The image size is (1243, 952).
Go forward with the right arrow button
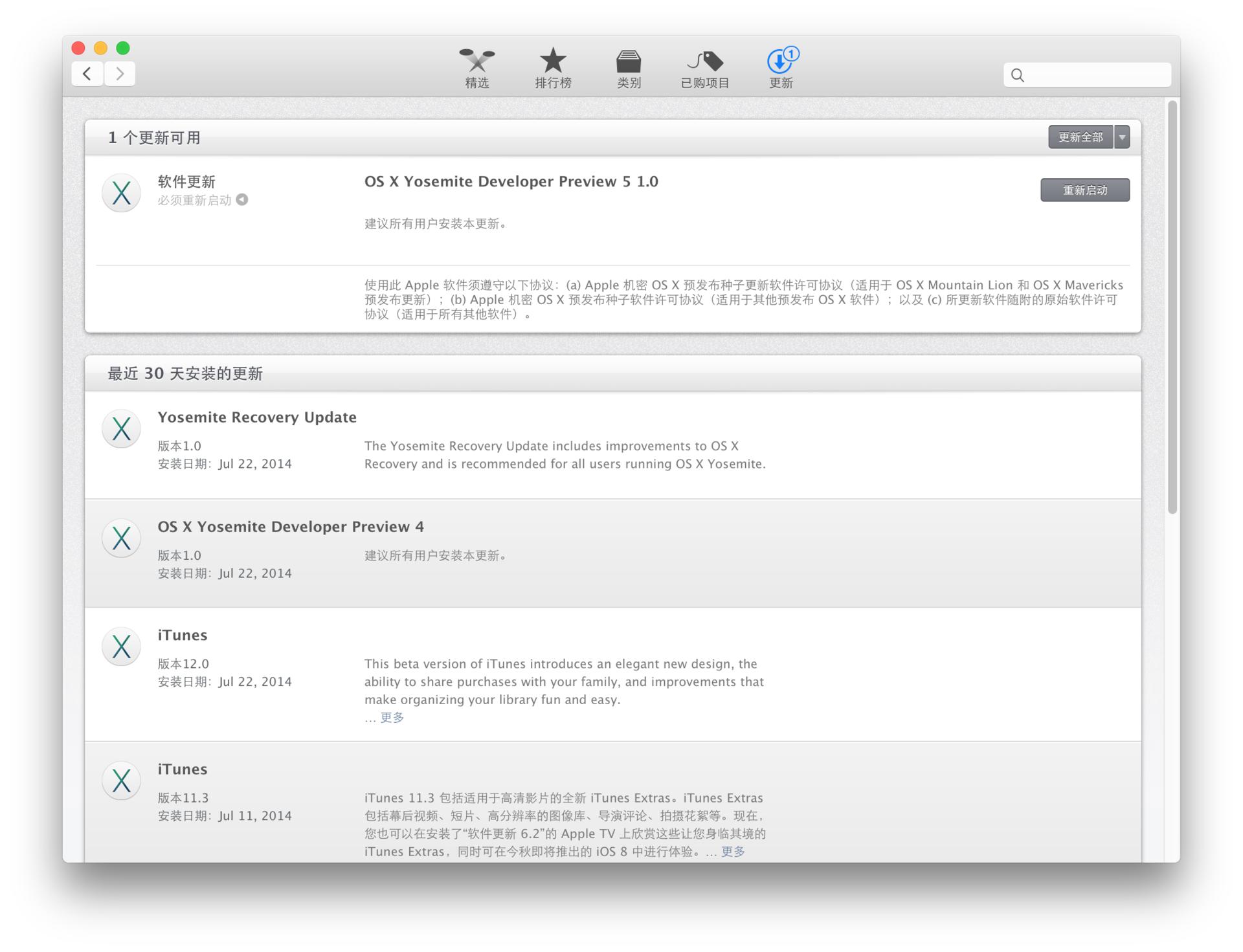120,74
